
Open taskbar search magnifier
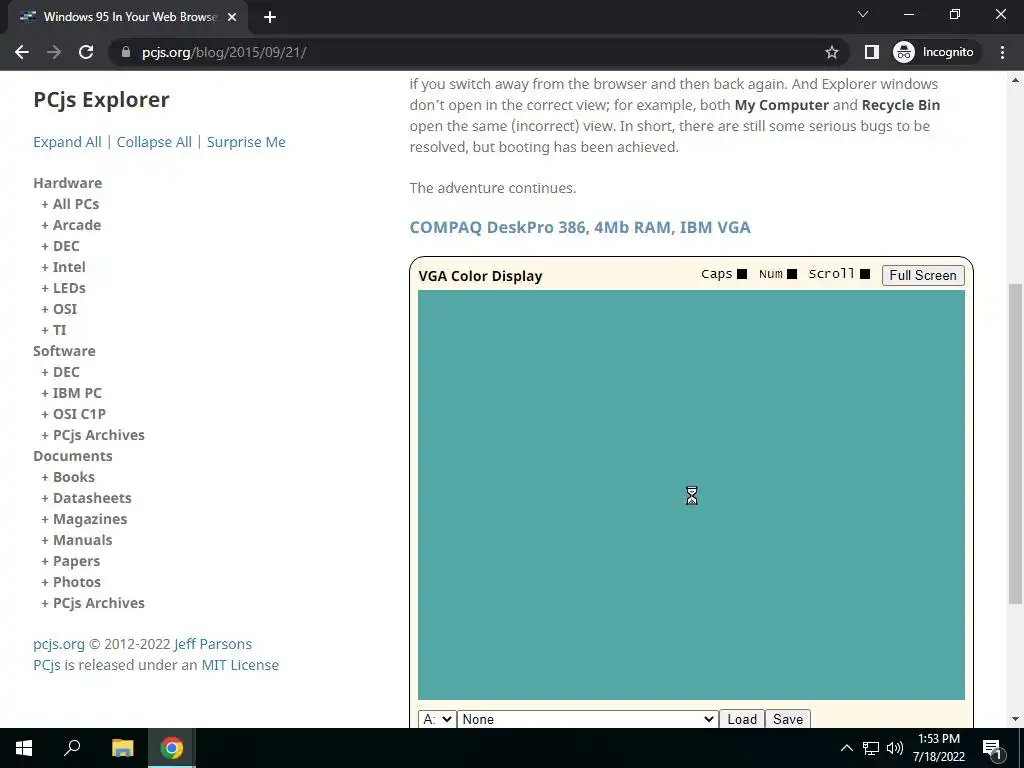(x=72, y=748)
